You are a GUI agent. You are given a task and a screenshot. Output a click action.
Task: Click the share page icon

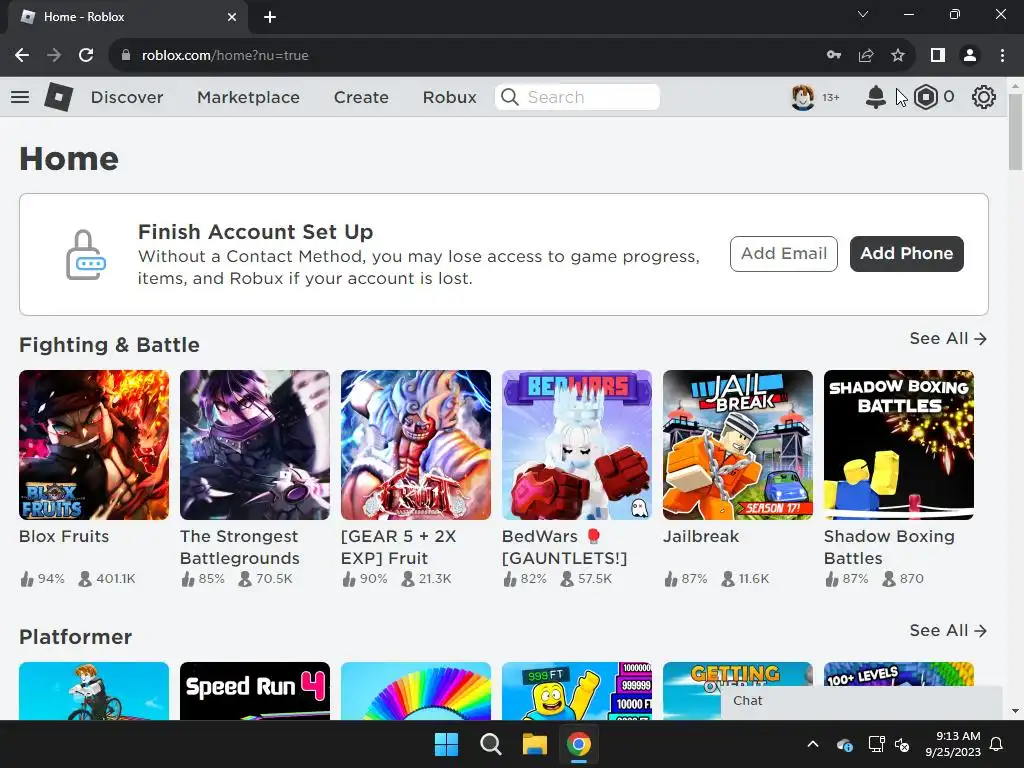[866, 56]
